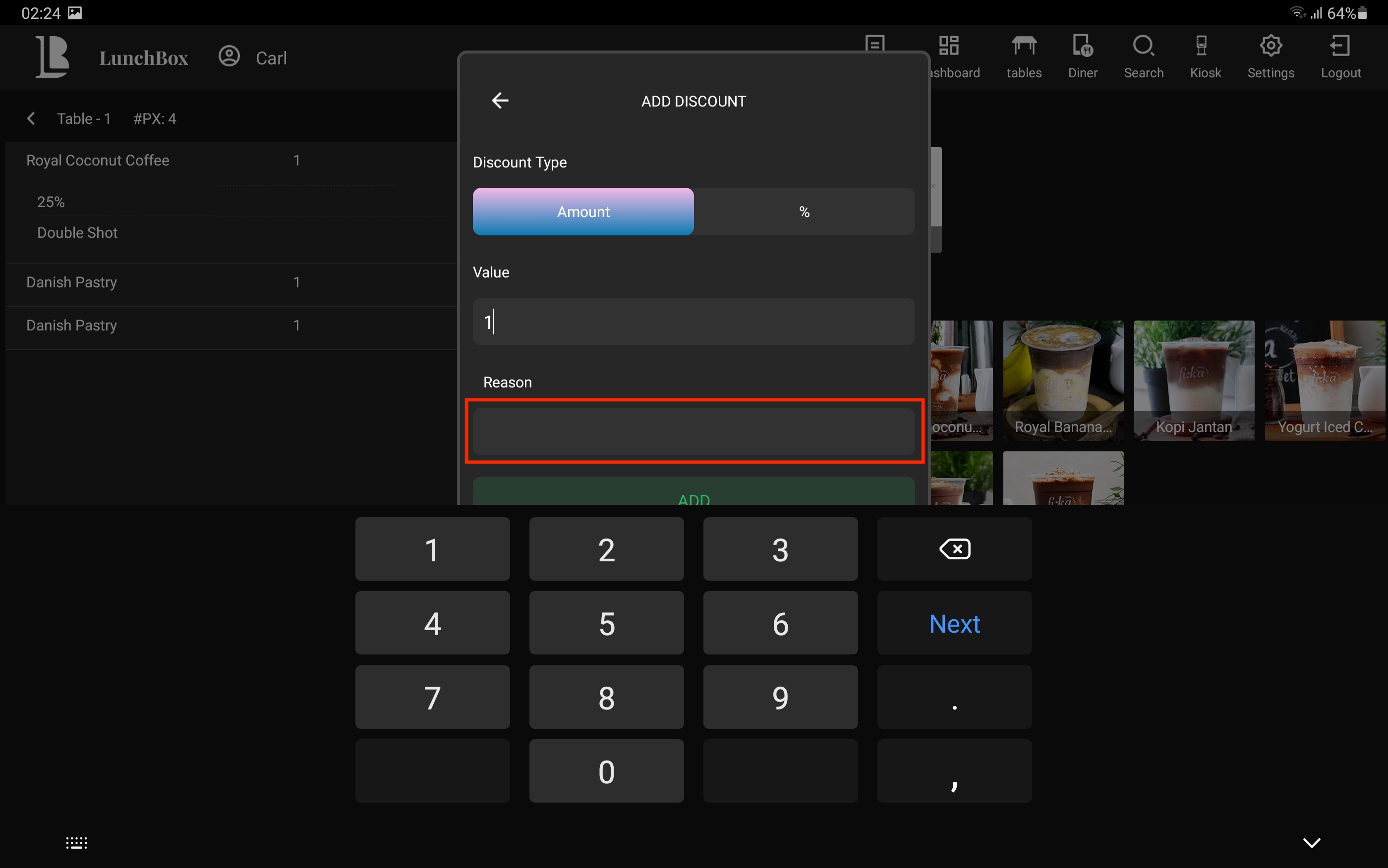
Task: Collapse keyboard with the down chevron
Action: 1311,842
